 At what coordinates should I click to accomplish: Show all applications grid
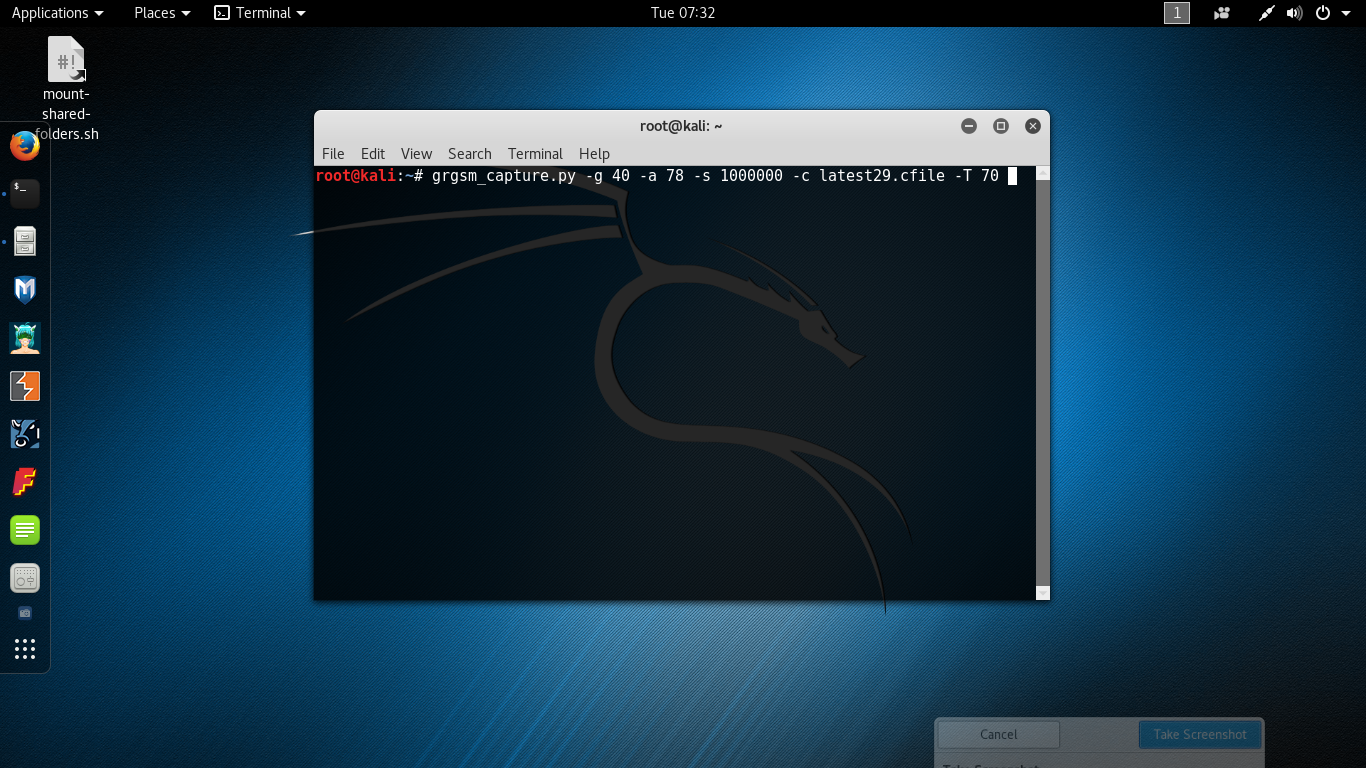pos(25,649)
